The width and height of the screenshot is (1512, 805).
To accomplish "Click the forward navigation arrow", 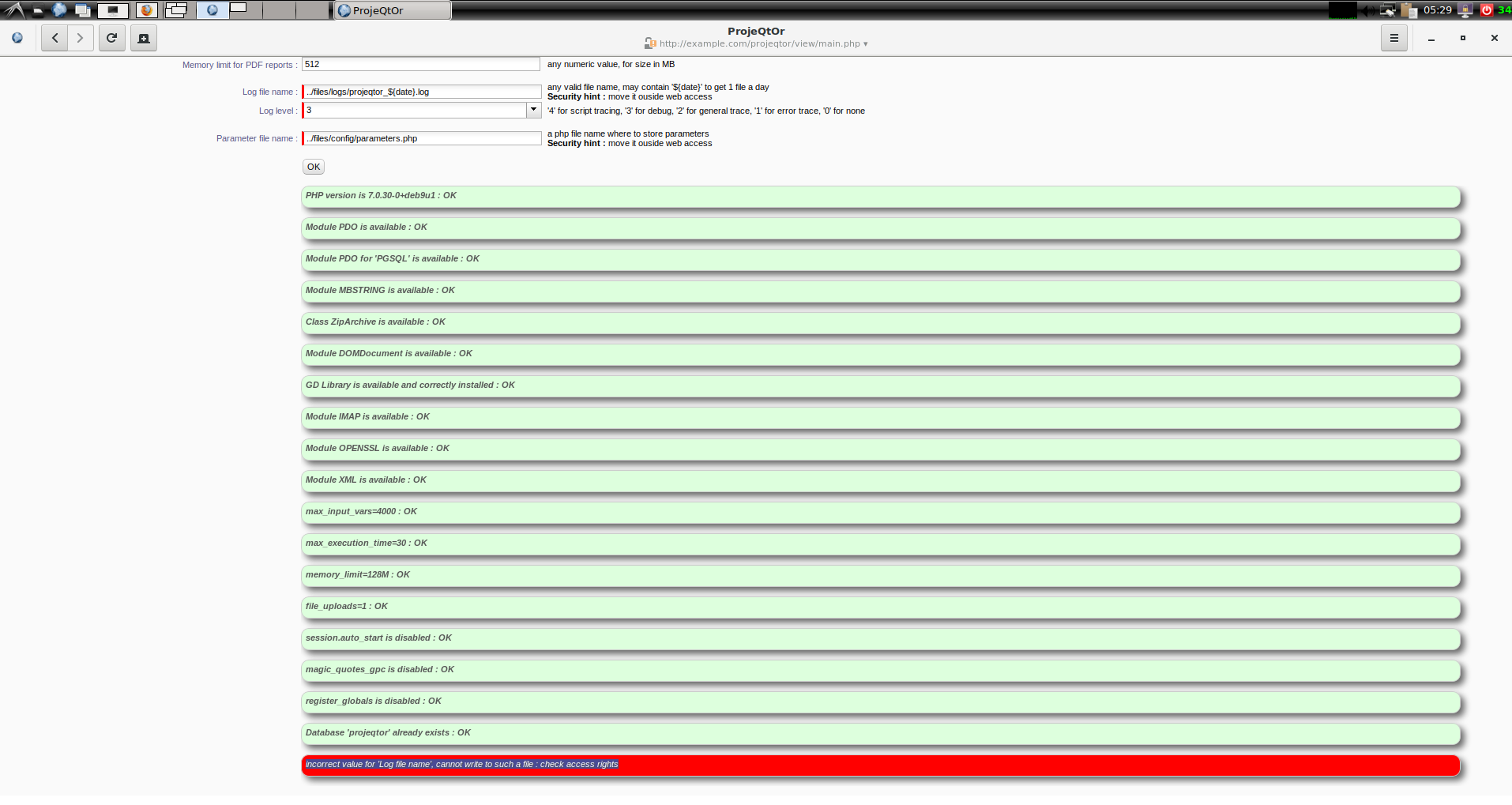I will (x=80, y=38).
